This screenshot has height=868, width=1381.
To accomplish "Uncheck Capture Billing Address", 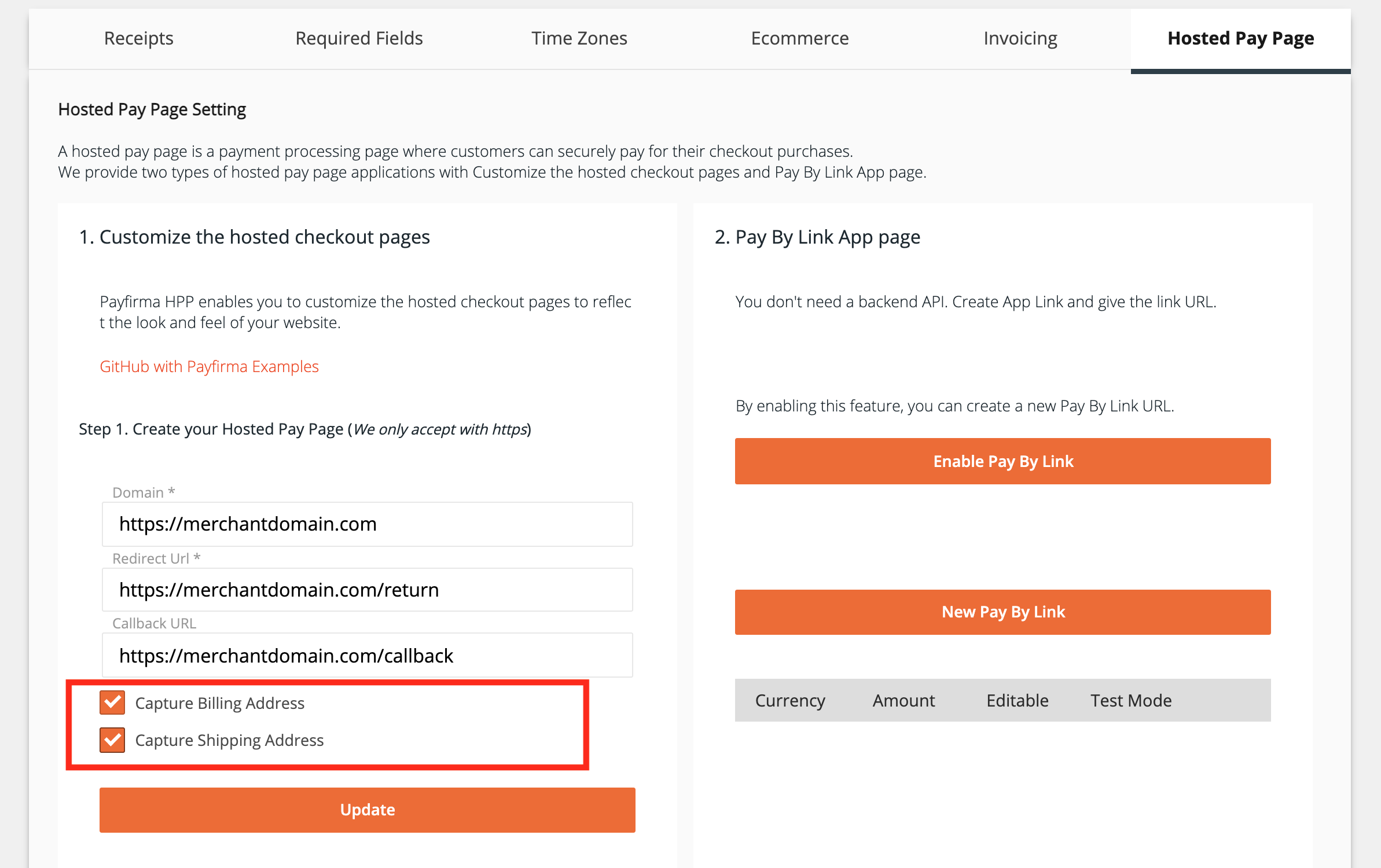I will 112,703.
